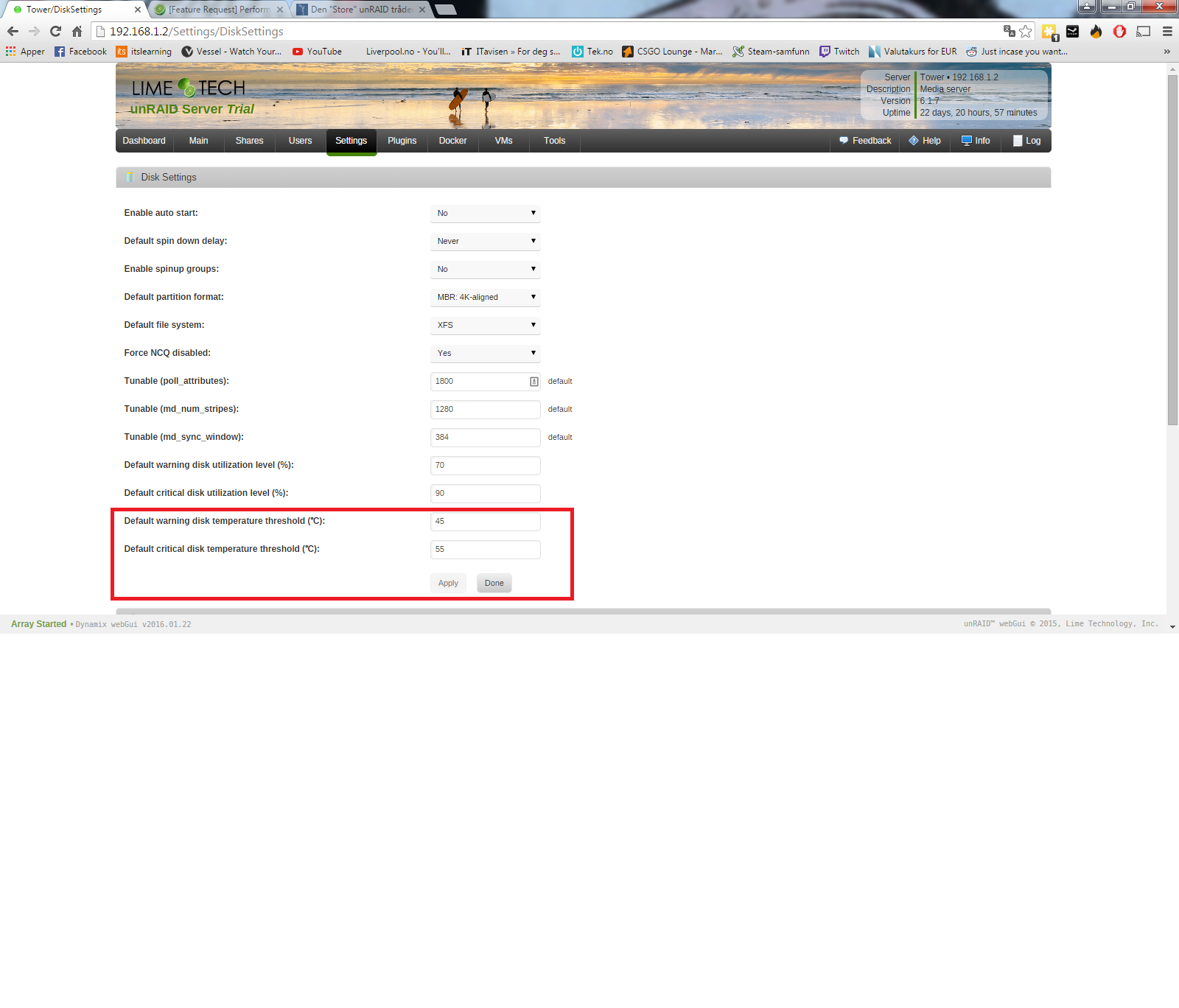
Task: Click the Done button
Action: coord(494,583)
